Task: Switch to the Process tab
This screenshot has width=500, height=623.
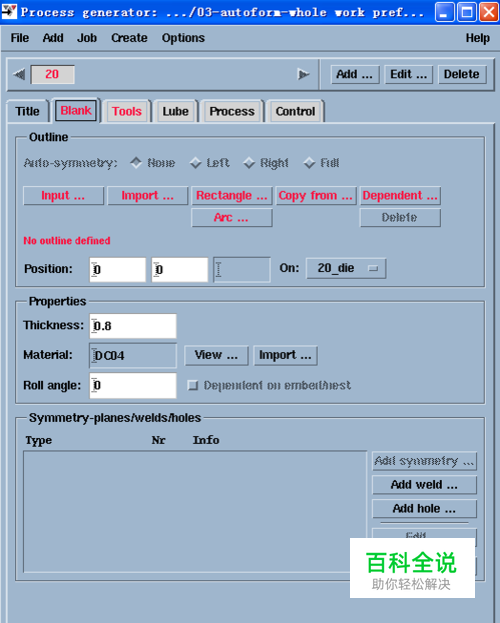Action: click(x=232, y=111)
